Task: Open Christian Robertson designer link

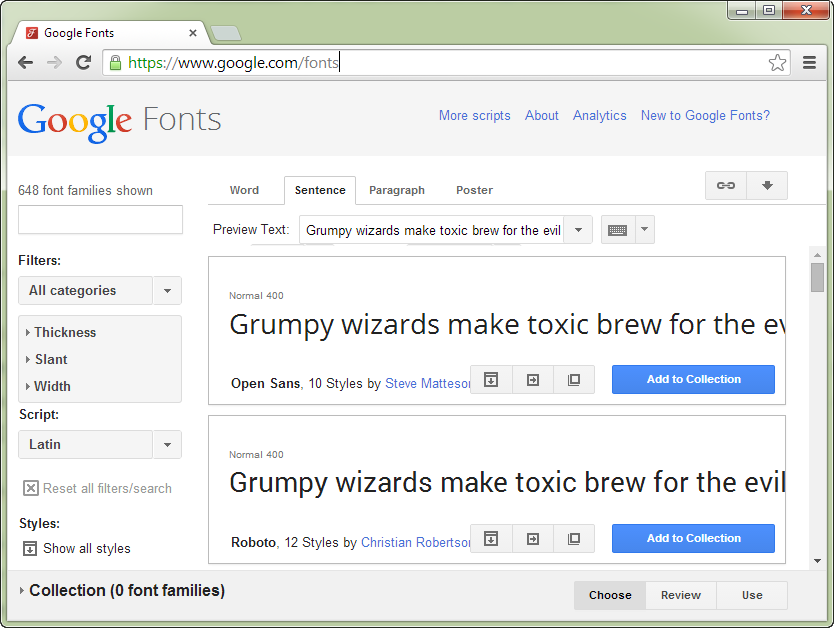Action: point(415,542)
